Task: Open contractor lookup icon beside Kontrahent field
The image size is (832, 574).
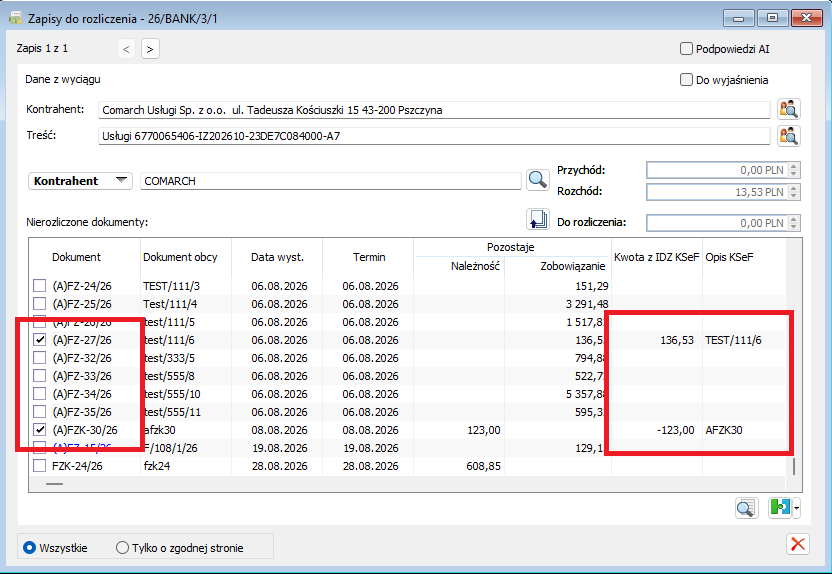Action: [x=789, y=109]
